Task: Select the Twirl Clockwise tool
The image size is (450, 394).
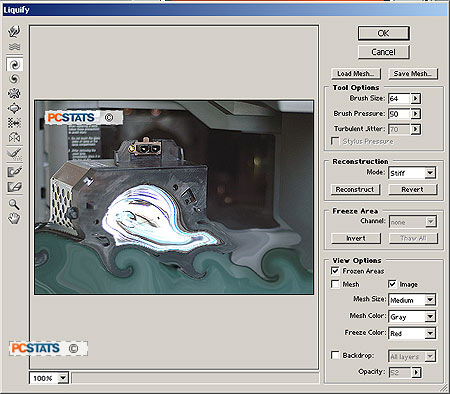Action: pyautogui.click(x=14, y=64)
